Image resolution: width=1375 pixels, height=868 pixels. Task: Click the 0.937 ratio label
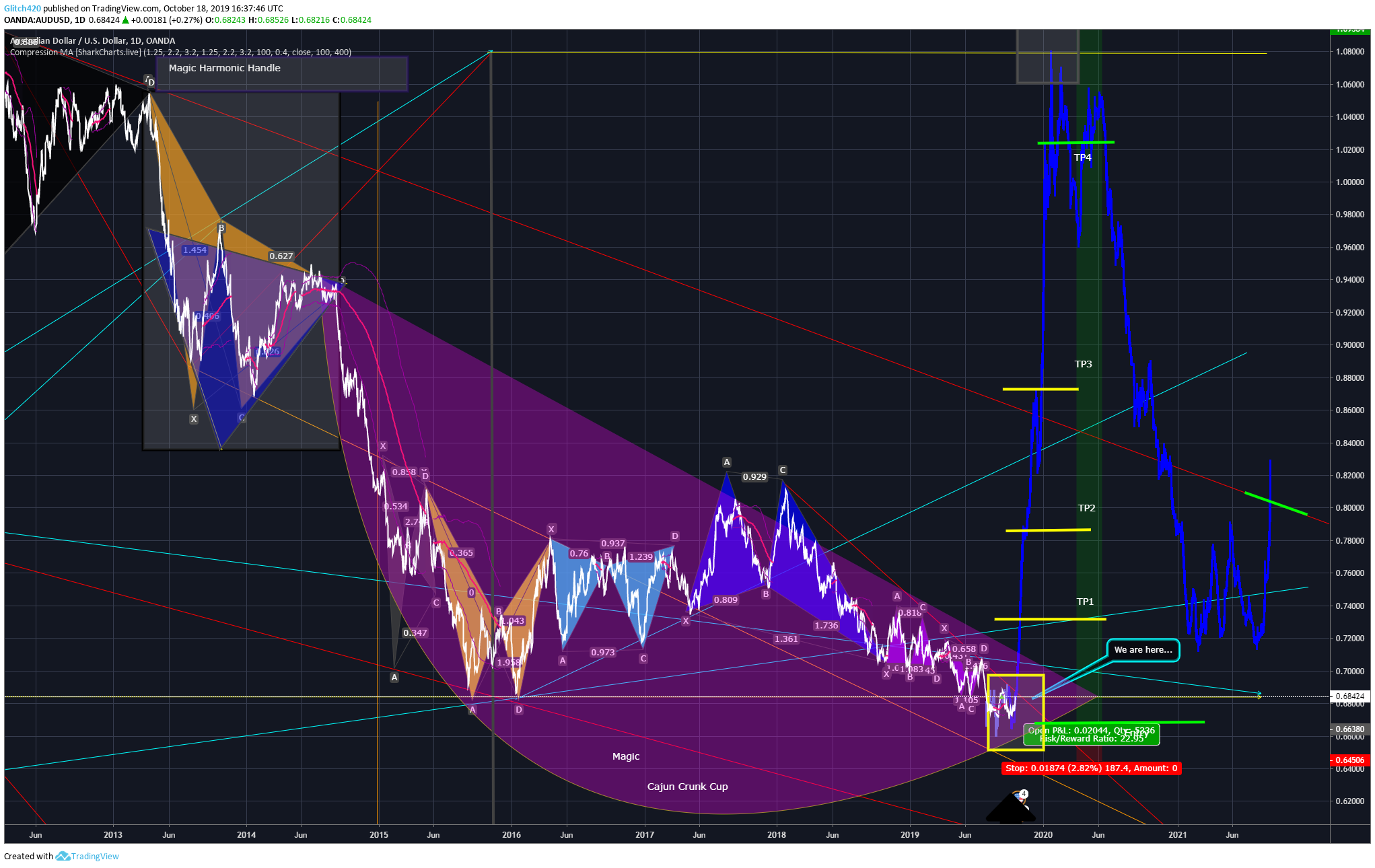pos(612,543)
